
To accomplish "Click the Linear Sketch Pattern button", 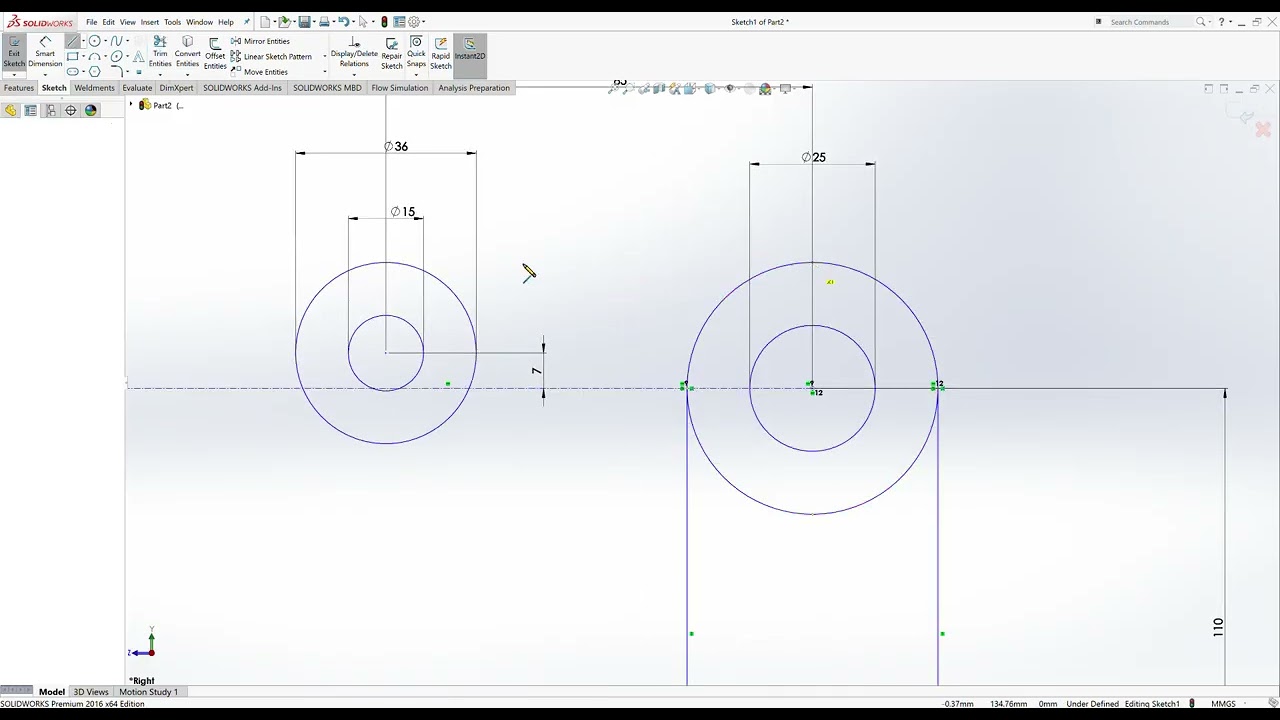I will point(271,57).
